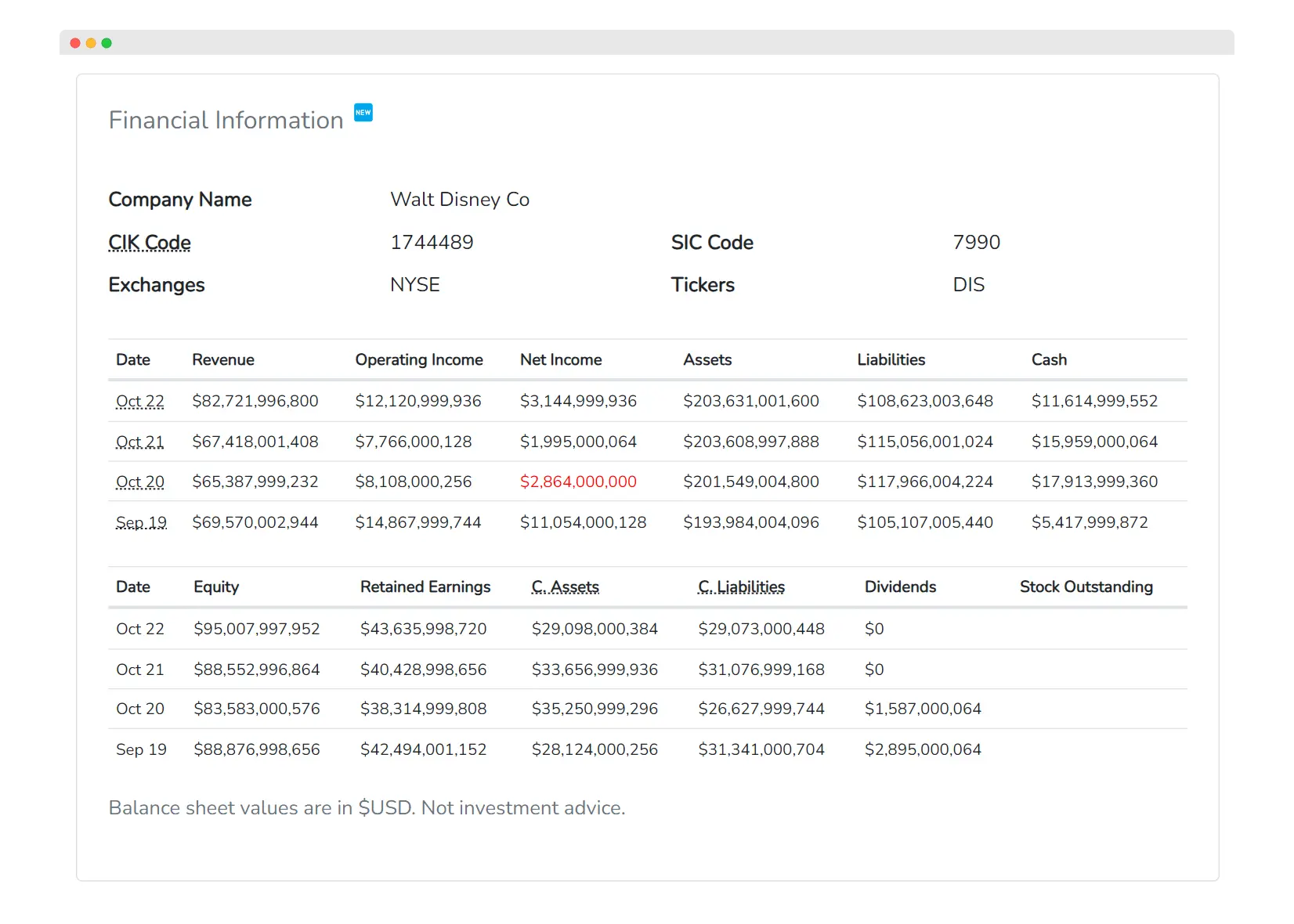Screen dimensions: 1294x924
Task: Click the Operating Income column header
Action: [419, 359]
